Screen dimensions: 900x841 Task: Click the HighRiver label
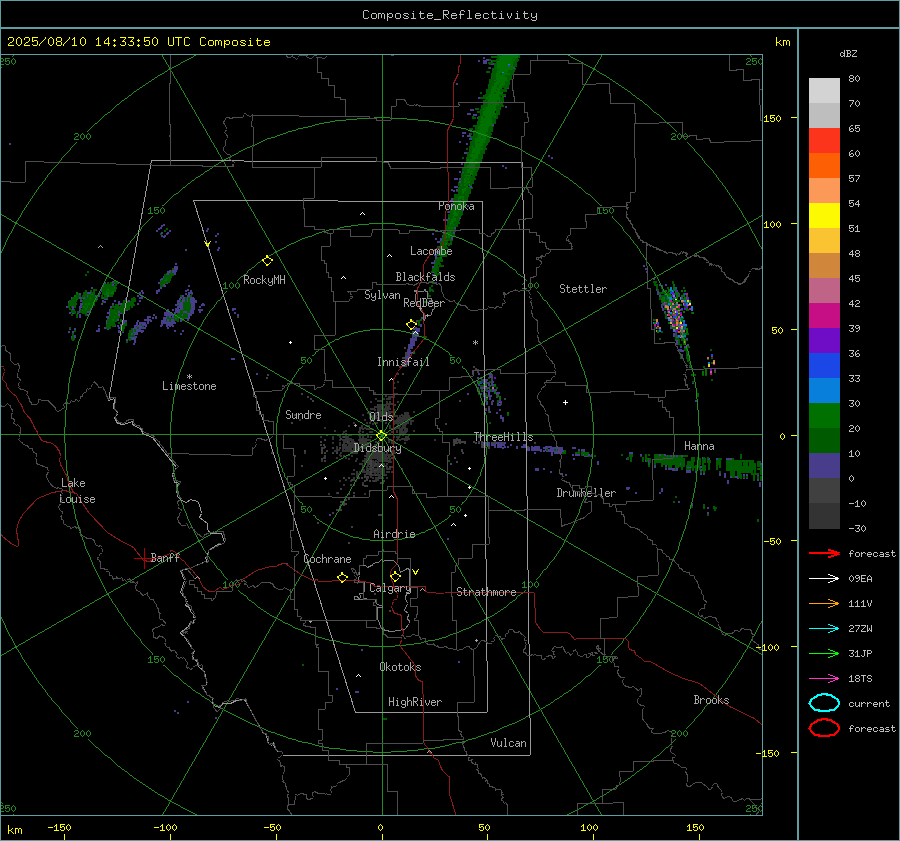click(x=415, y=702)
